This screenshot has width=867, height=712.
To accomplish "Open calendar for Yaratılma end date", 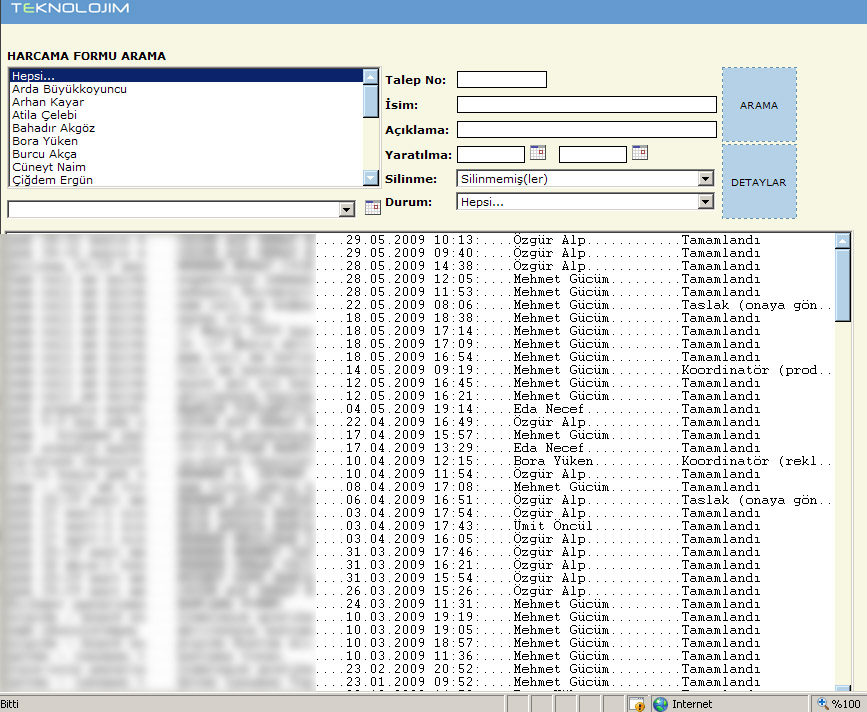I will click(640, 153).
